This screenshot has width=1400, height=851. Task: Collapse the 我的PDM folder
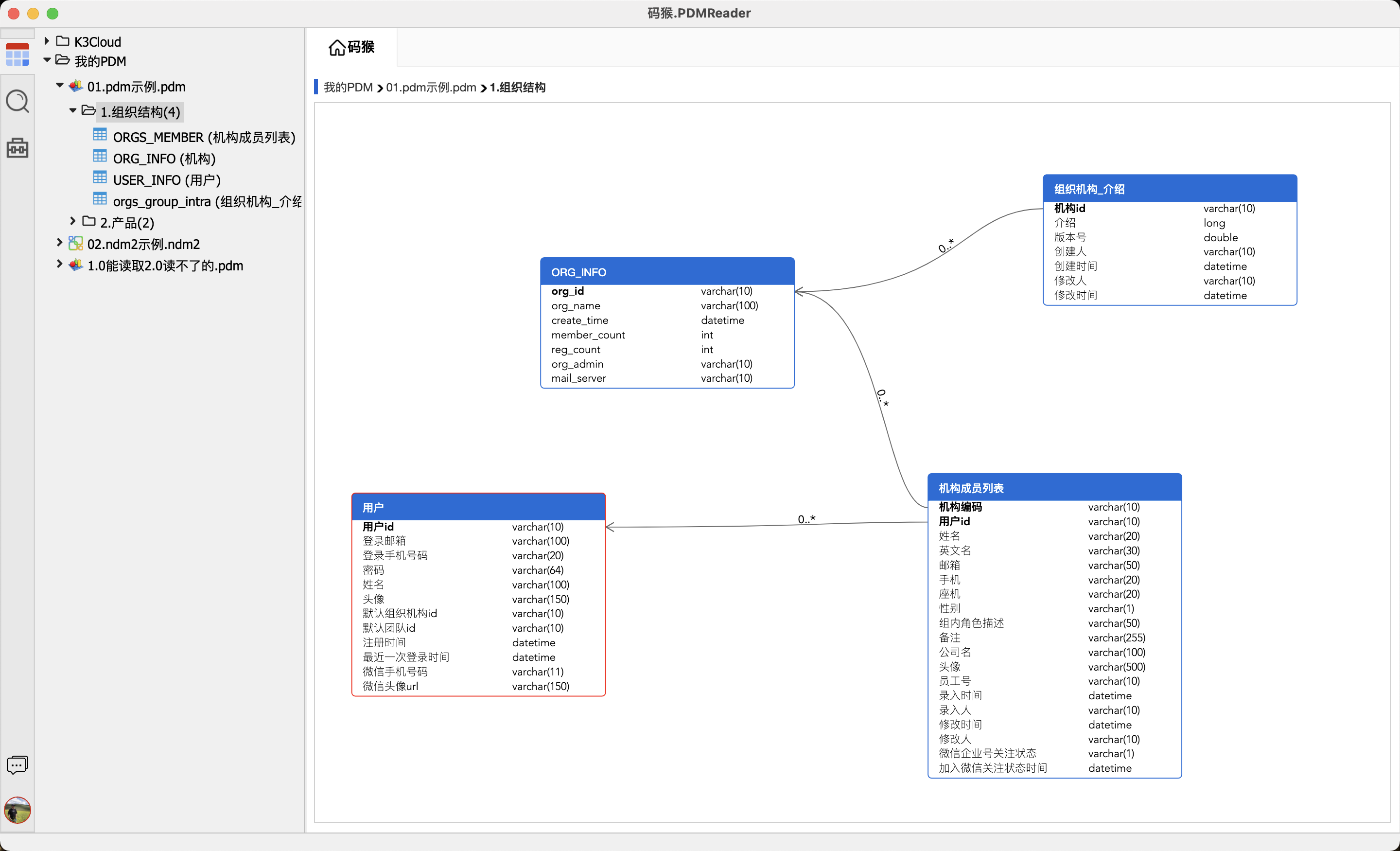[47, 60]
